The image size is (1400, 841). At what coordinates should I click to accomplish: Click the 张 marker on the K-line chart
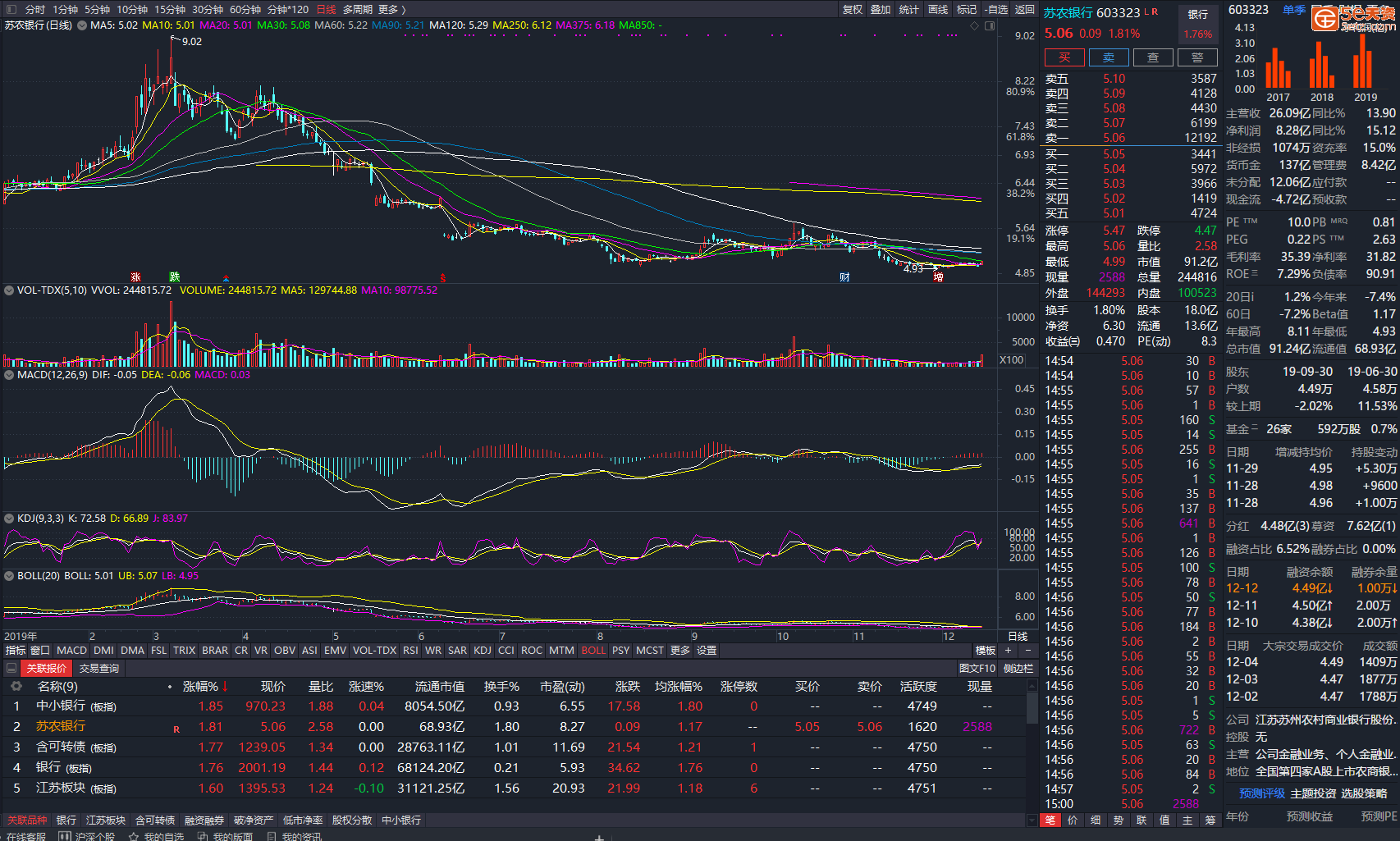(136, 277)
